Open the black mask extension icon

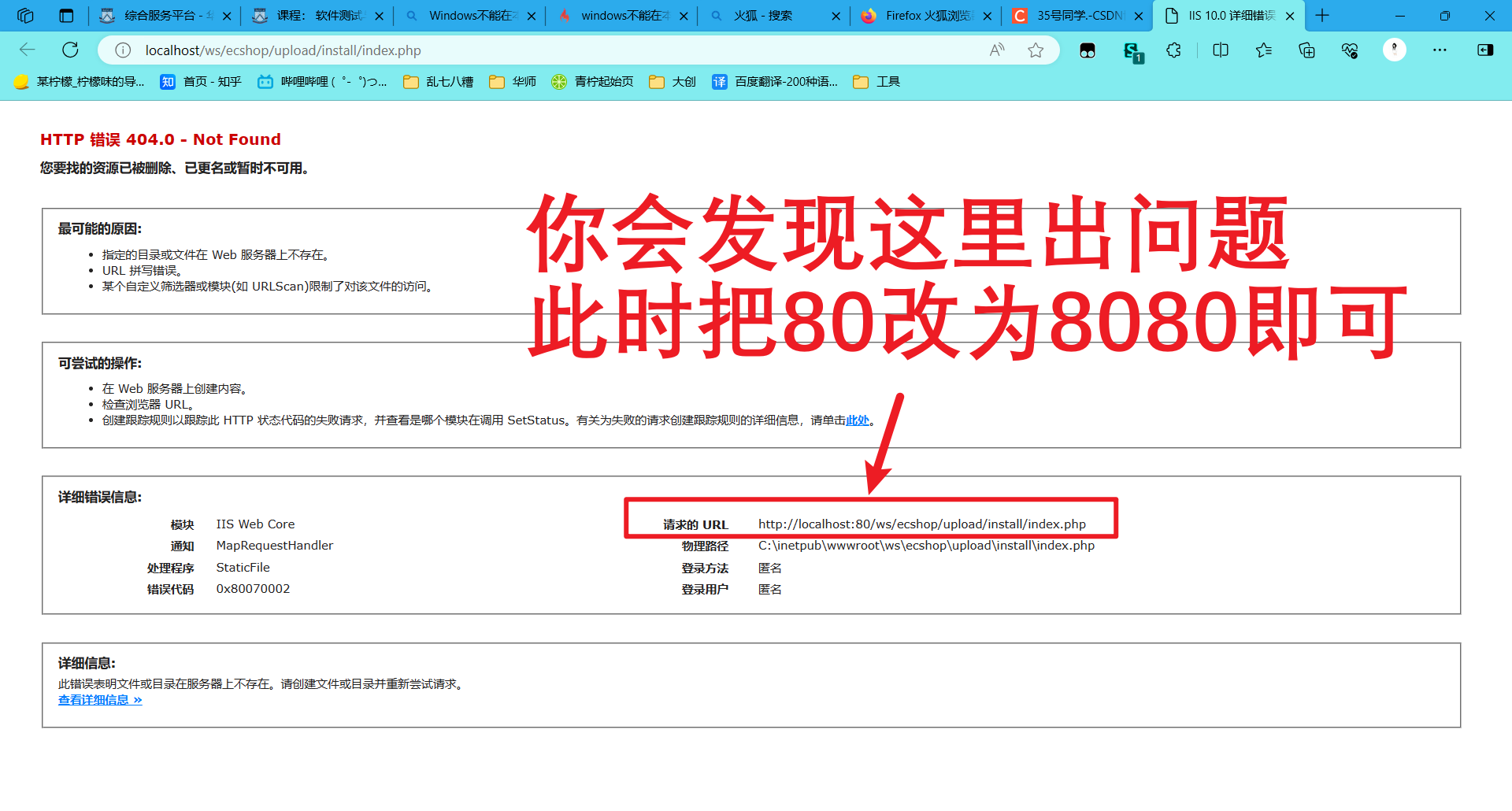click(1088, 50)
